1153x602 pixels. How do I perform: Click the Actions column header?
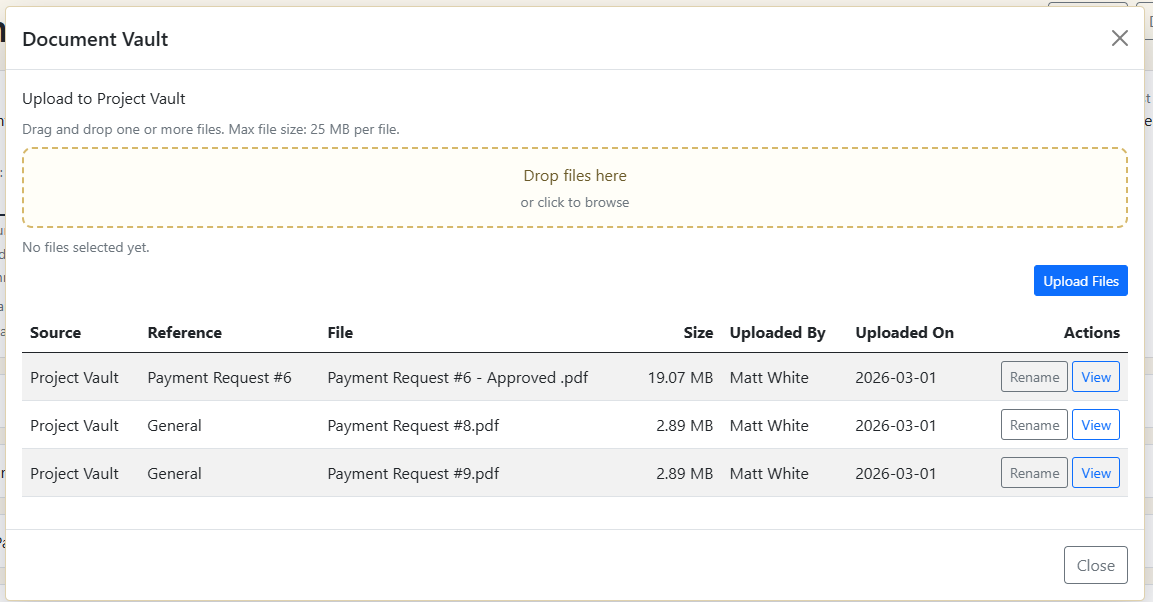point(1091,333)
